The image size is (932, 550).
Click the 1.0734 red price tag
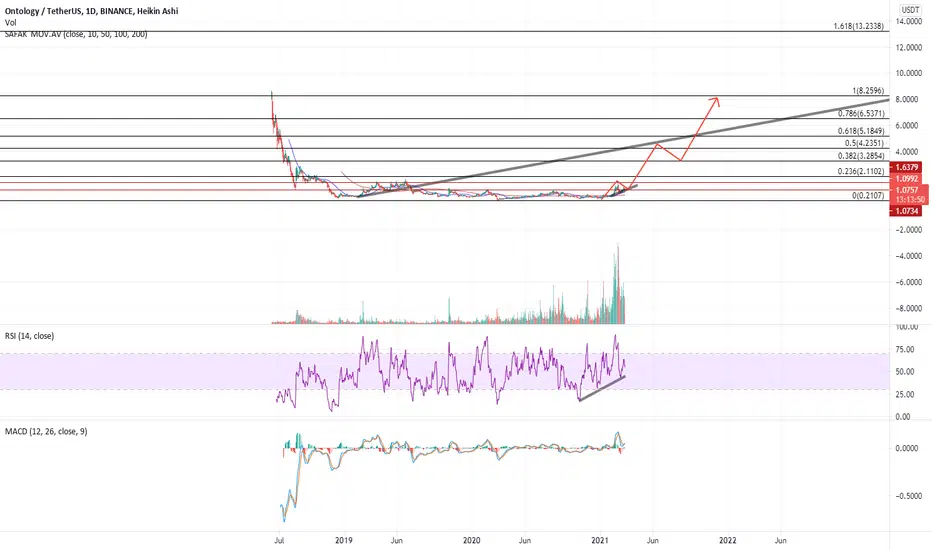point(906,211)
